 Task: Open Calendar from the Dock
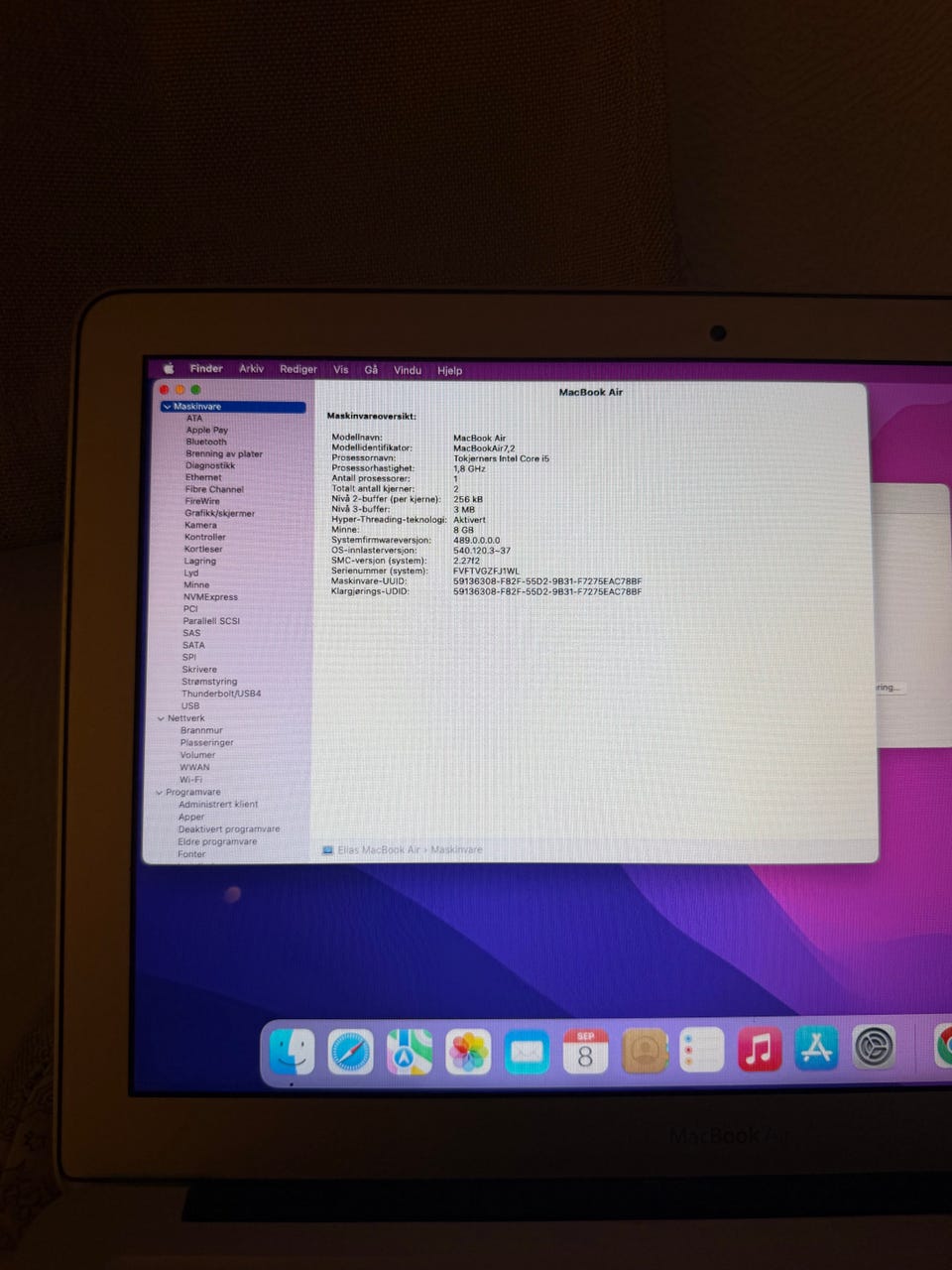(585, 1052)
